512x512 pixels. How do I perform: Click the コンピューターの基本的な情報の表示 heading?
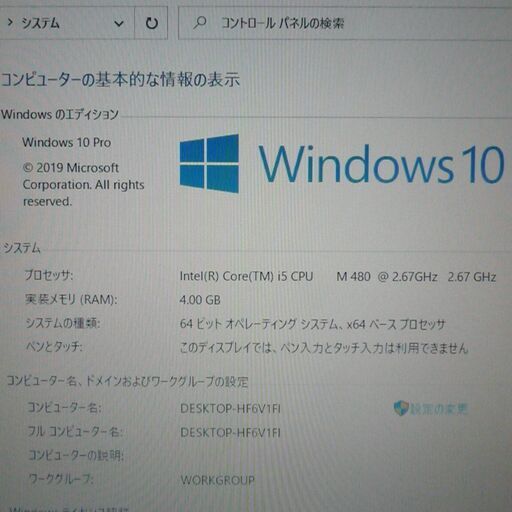point(120,80)
